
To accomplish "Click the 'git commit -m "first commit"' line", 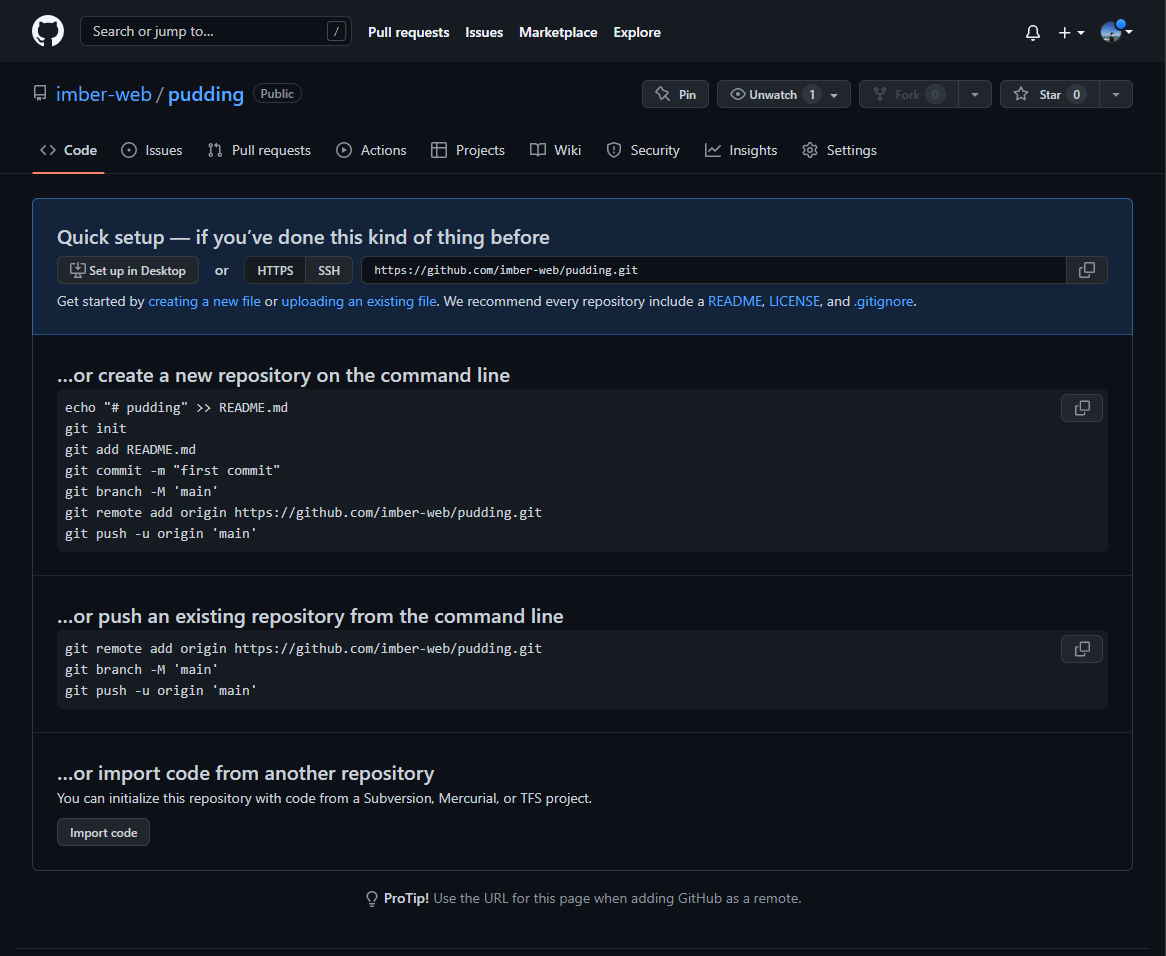I will click(173, 471).
